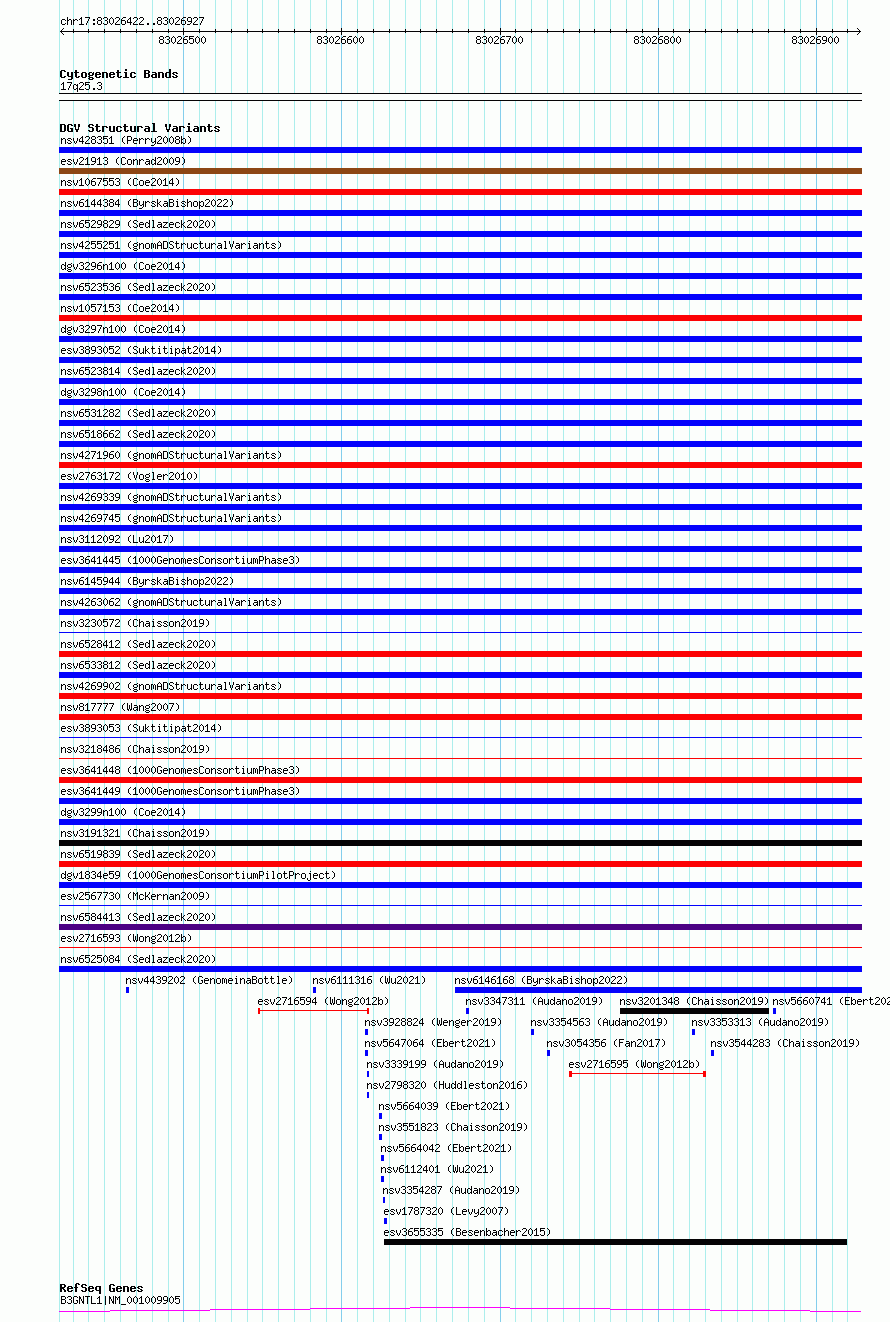This screenshot has height=1322, width=890.
Task: Click nsv817777 (Wang2007) variant label
Action: point(120,707)
